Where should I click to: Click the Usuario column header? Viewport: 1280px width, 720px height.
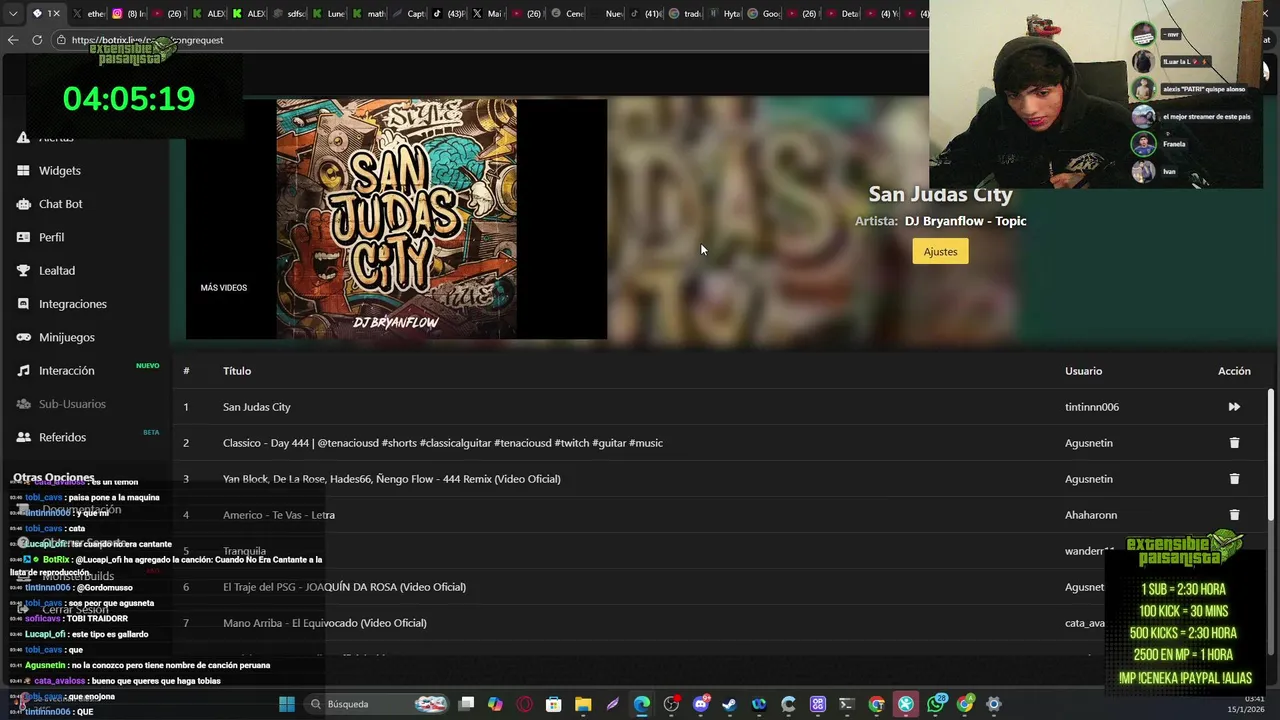coord(1083,371)
